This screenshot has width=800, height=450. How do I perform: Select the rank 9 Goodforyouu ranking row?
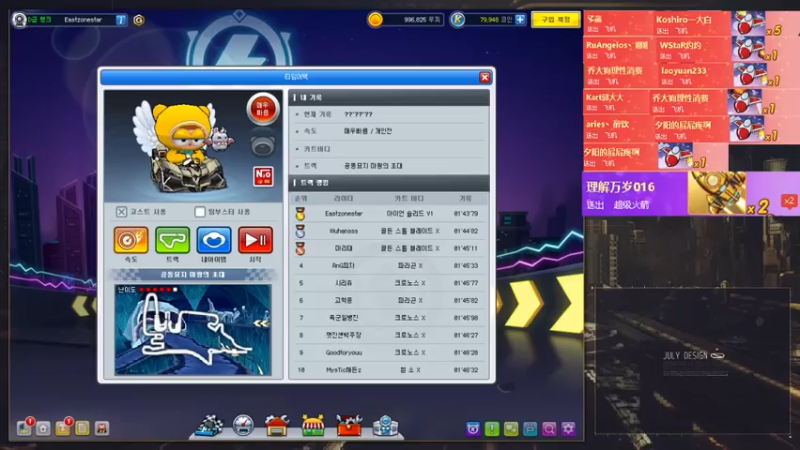point(389,353)
